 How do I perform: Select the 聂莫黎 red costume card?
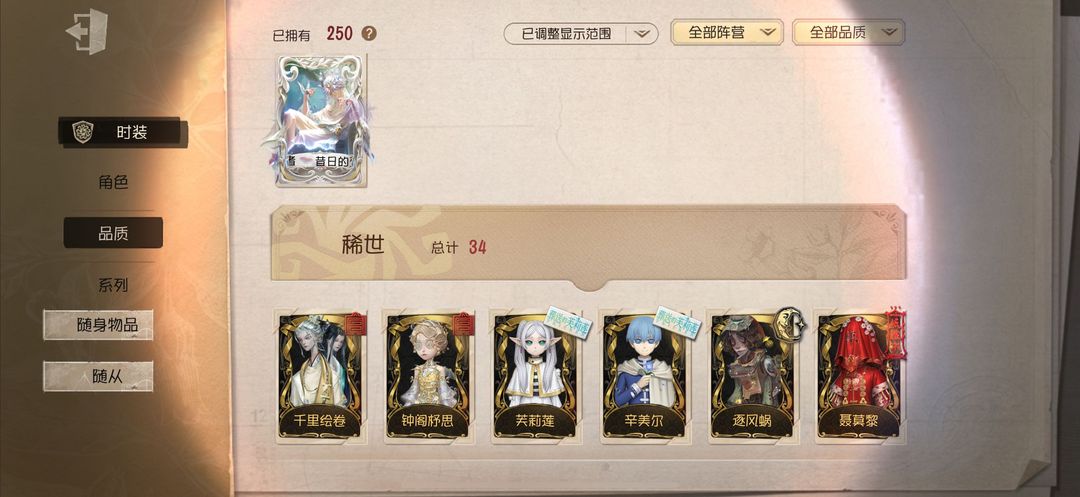tap(858, 377)
